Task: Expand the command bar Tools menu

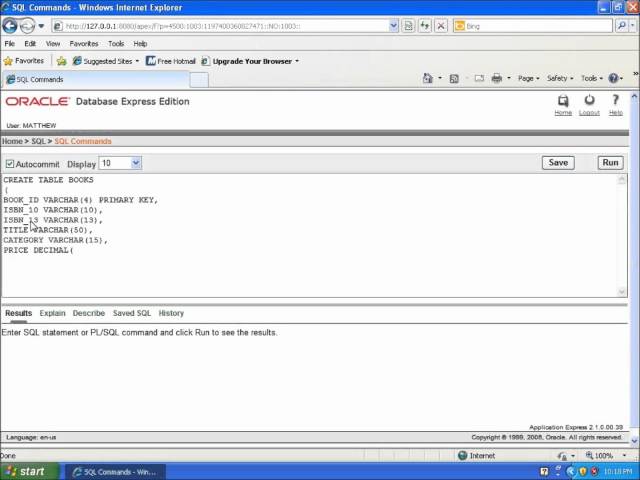Action: tap(592, 78)
